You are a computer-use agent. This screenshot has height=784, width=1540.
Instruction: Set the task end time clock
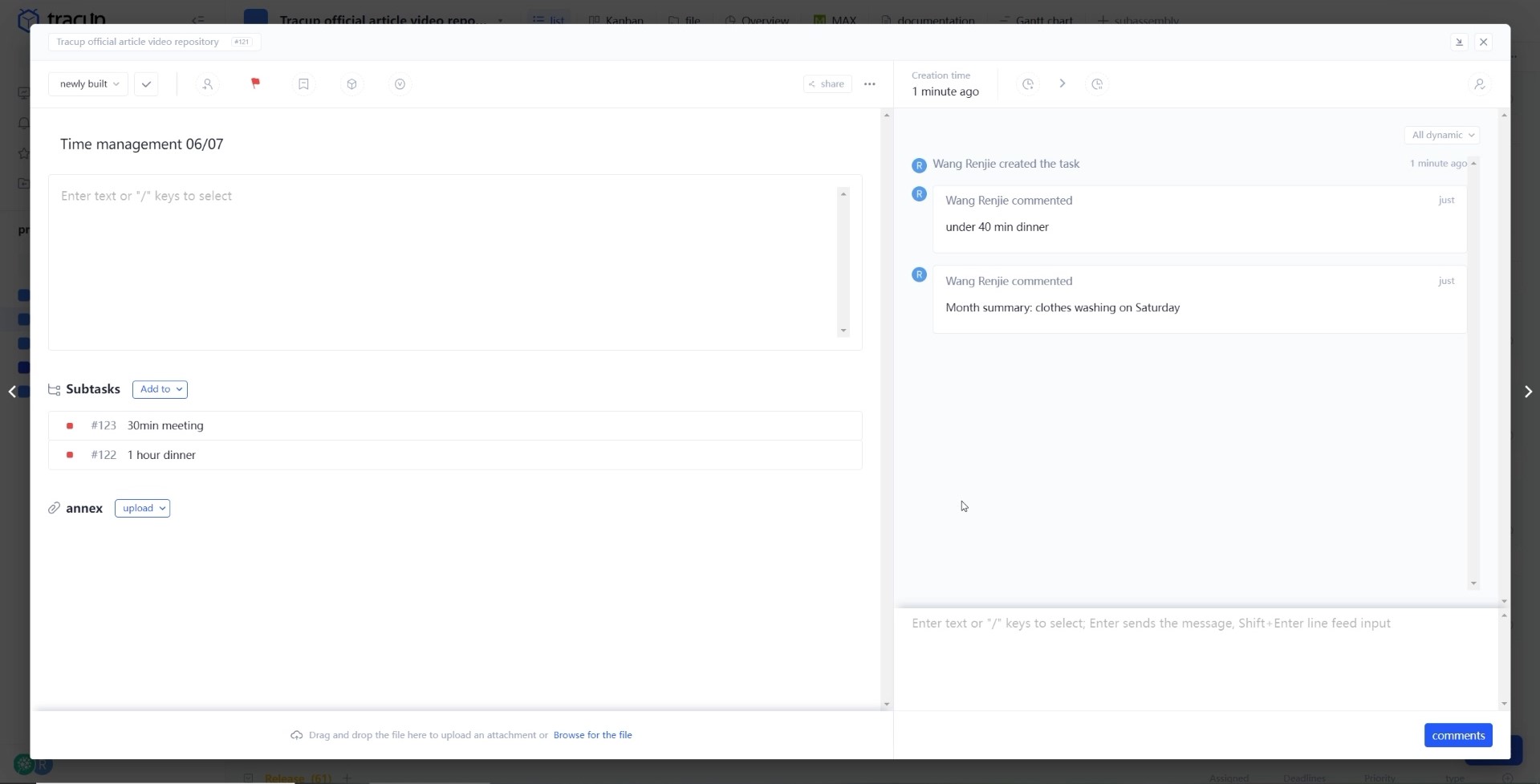click(1097, 84)
